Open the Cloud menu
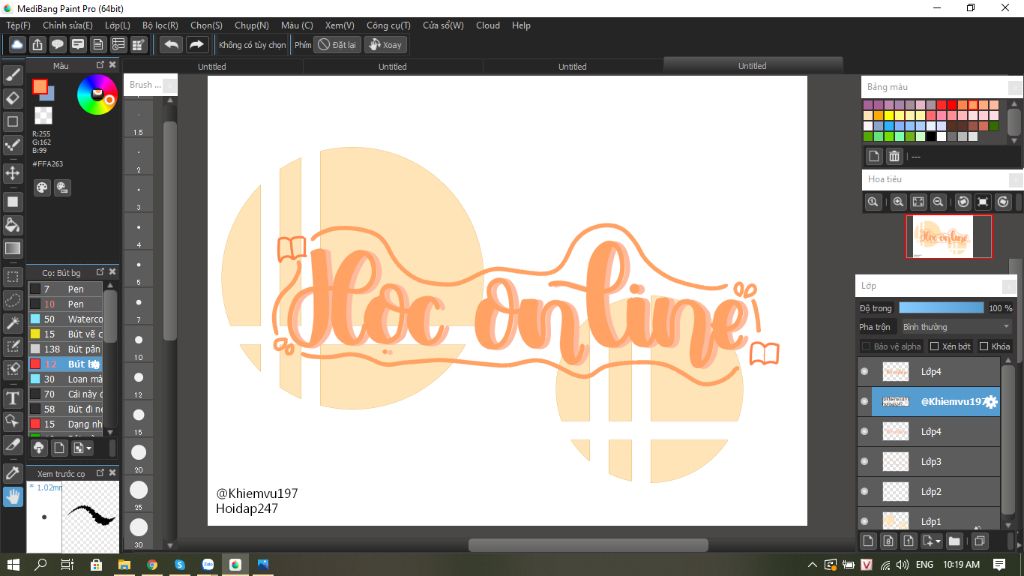The image size is (1024, 576). [488, 25]
